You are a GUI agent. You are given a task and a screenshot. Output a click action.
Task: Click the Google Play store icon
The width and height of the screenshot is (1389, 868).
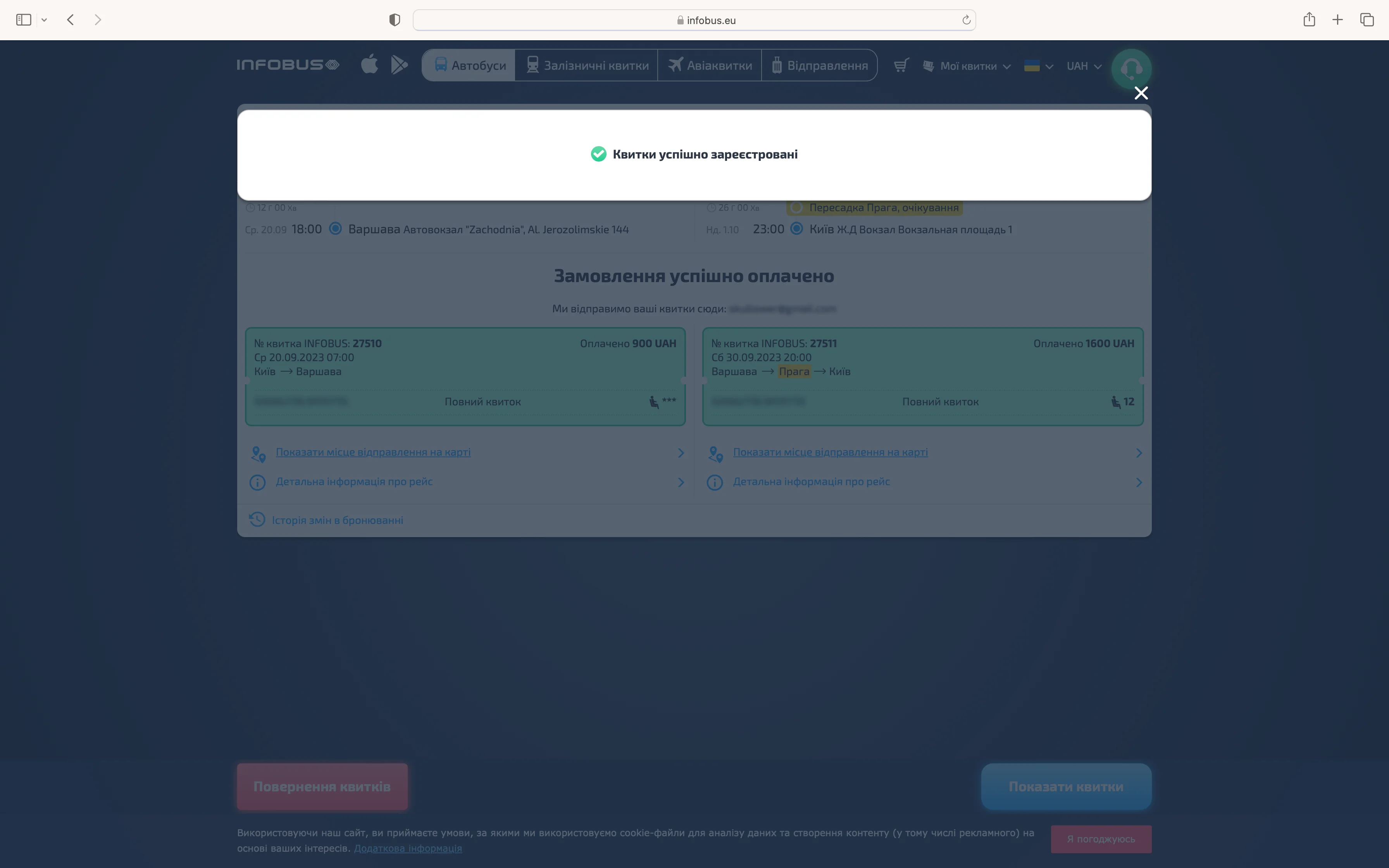coord(399,64)
